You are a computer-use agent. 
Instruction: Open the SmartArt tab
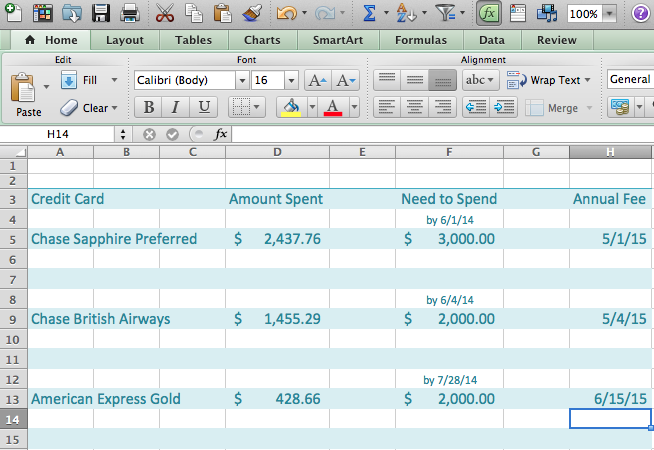click(338, 40)
